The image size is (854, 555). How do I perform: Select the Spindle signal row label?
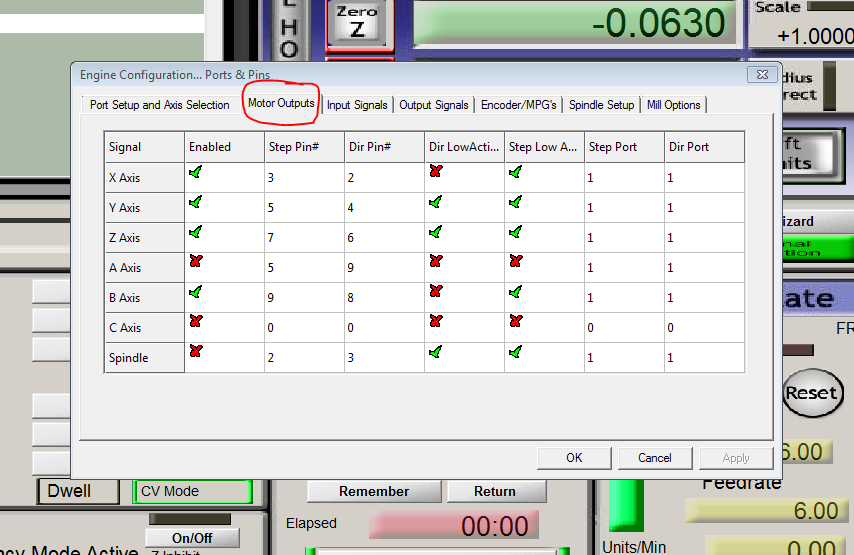pyautogui.click(x=144, y=357)
